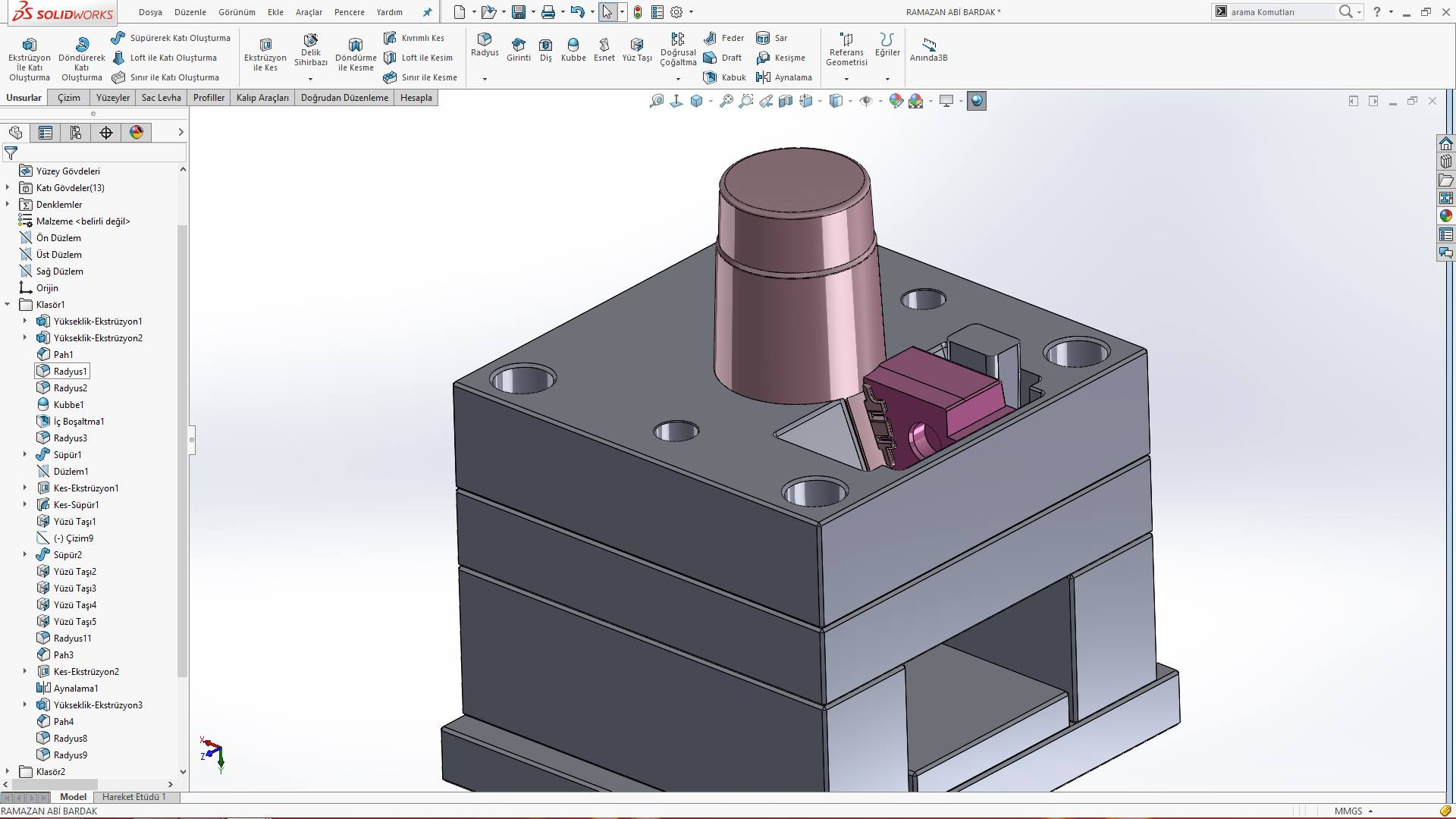This screenshot has height=819, width=1456.
Task: Expand the Denklemler node
Action: coord(8,204)
